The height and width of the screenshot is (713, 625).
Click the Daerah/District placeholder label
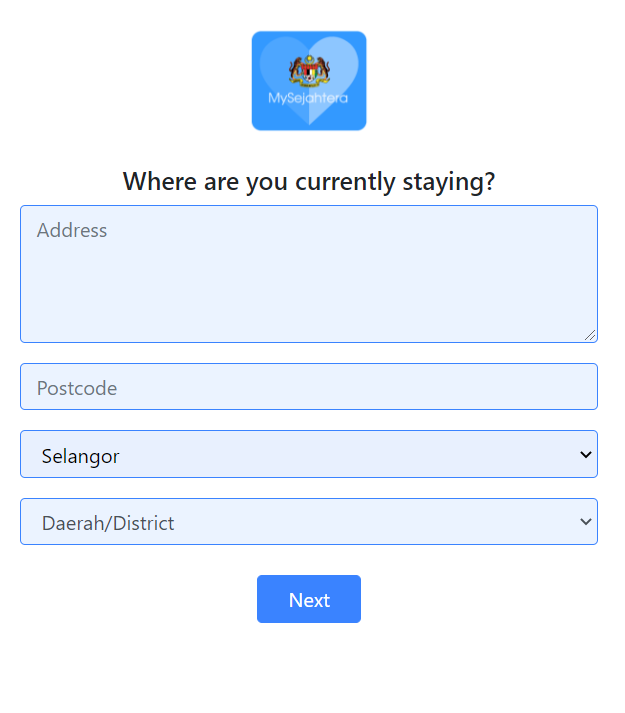tap(108, 523)
